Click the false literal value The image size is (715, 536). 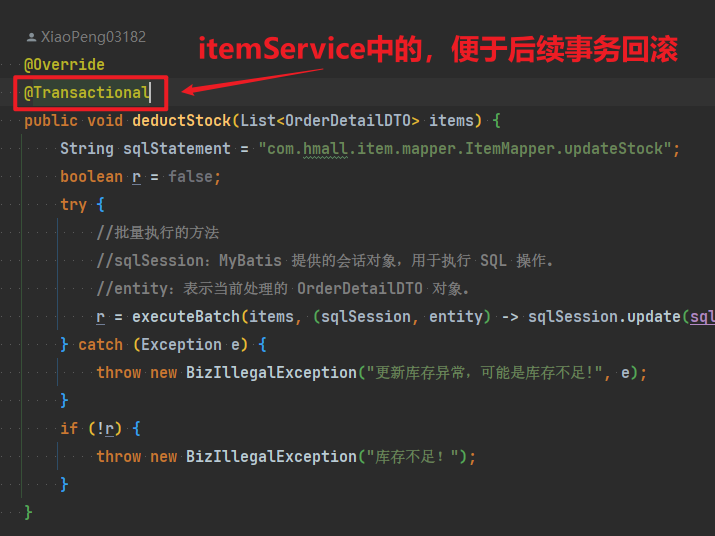192,177
